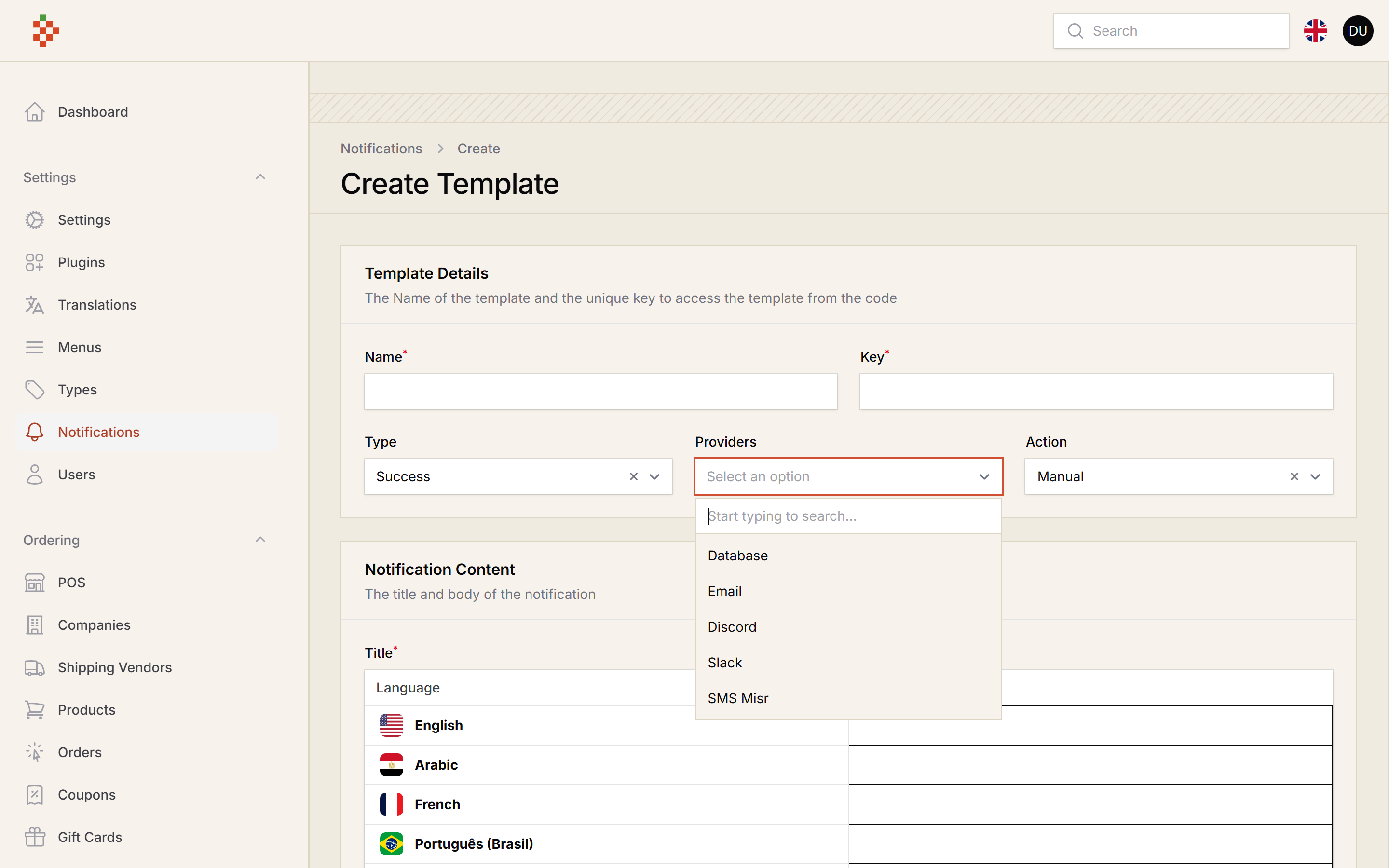Focus the Key input field
This screenshot has height=868, width=1389.
coord(1096,392)
